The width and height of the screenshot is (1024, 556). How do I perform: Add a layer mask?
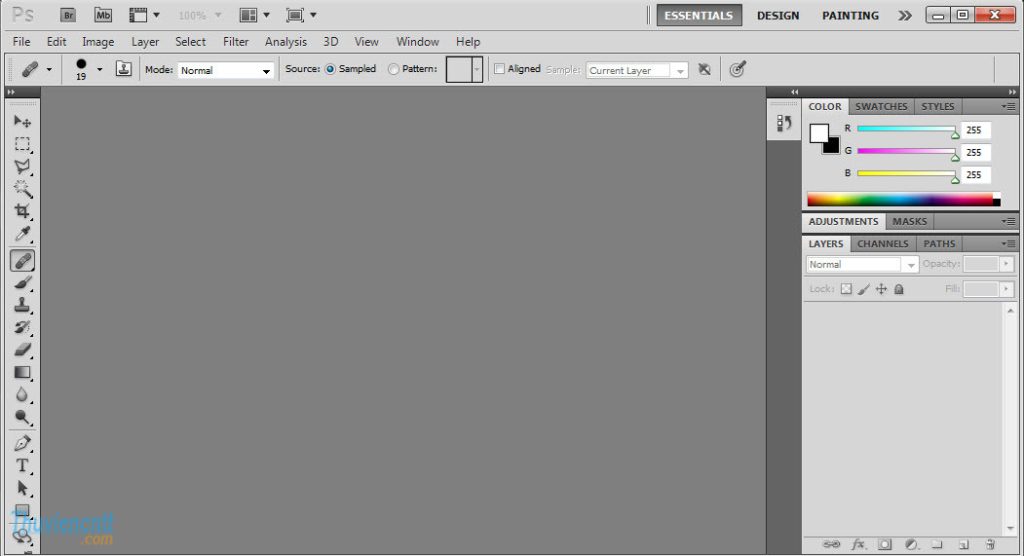point(885,544)
